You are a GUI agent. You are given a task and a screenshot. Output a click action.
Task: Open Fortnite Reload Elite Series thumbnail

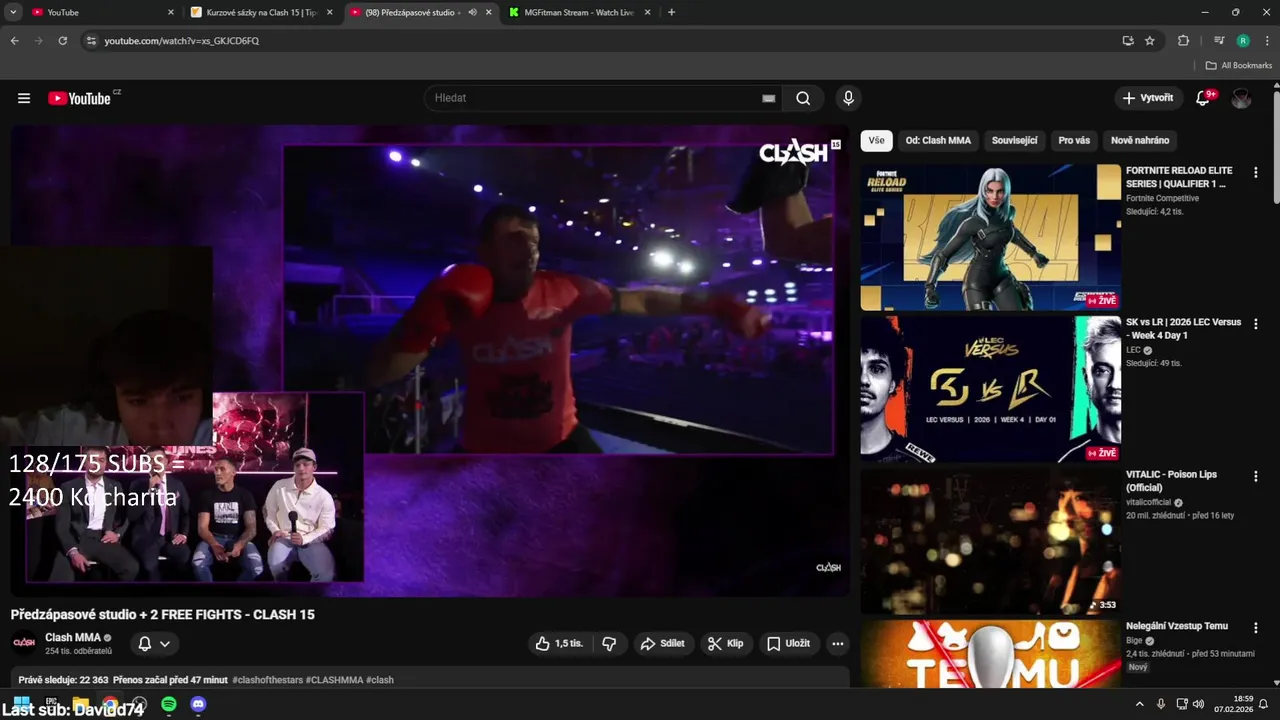coord(991,237)
